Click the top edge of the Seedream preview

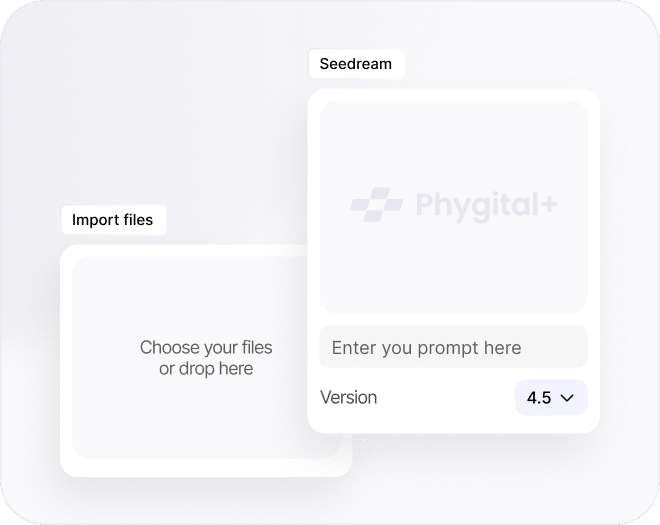(453, 104)
